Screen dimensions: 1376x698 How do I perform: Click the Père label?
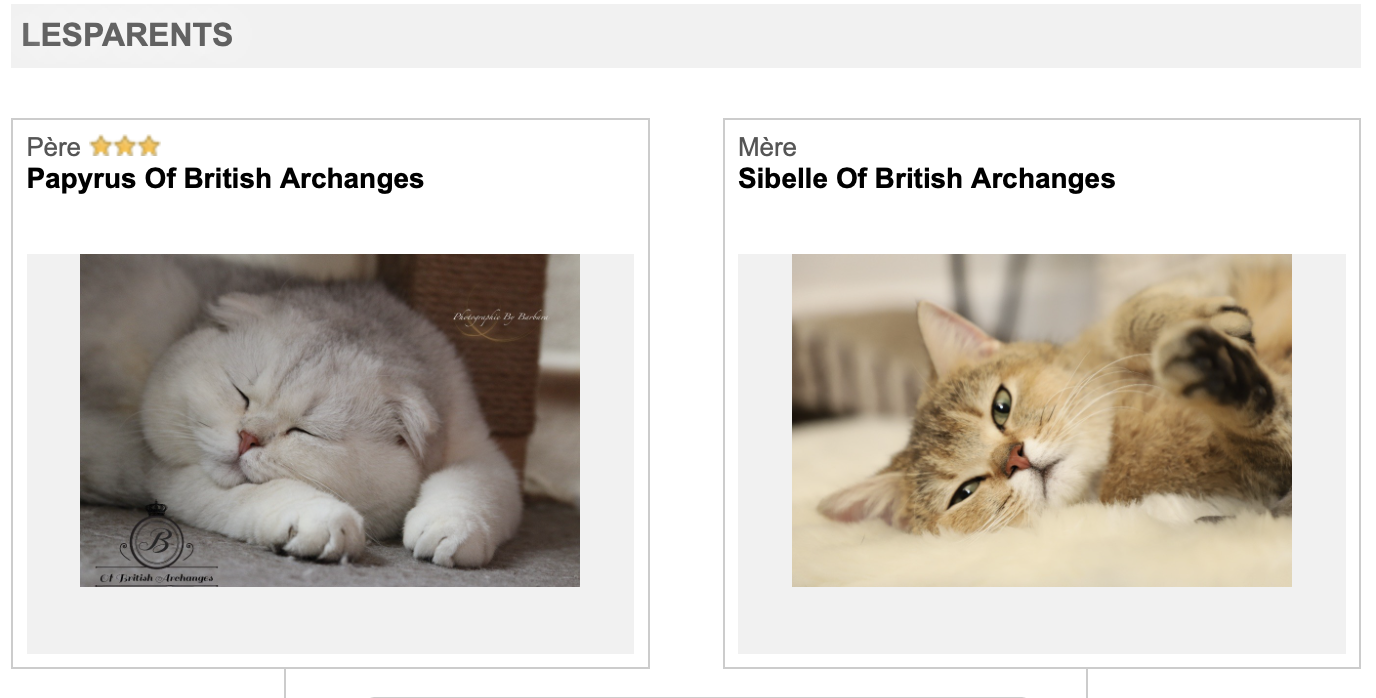(x=53, y=147)
